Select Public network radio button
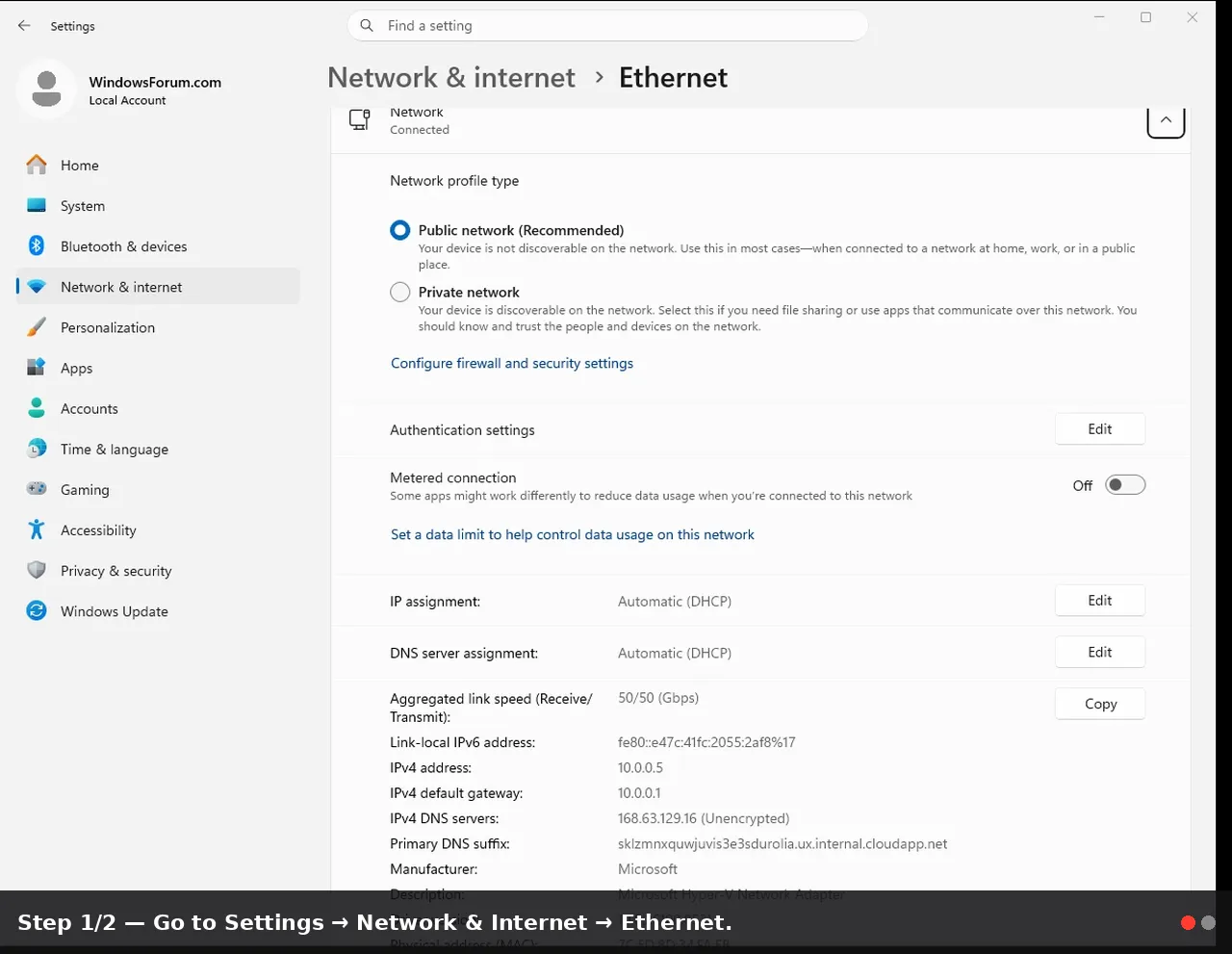The height and width of the screenshot is (954, 1232). 400,230
